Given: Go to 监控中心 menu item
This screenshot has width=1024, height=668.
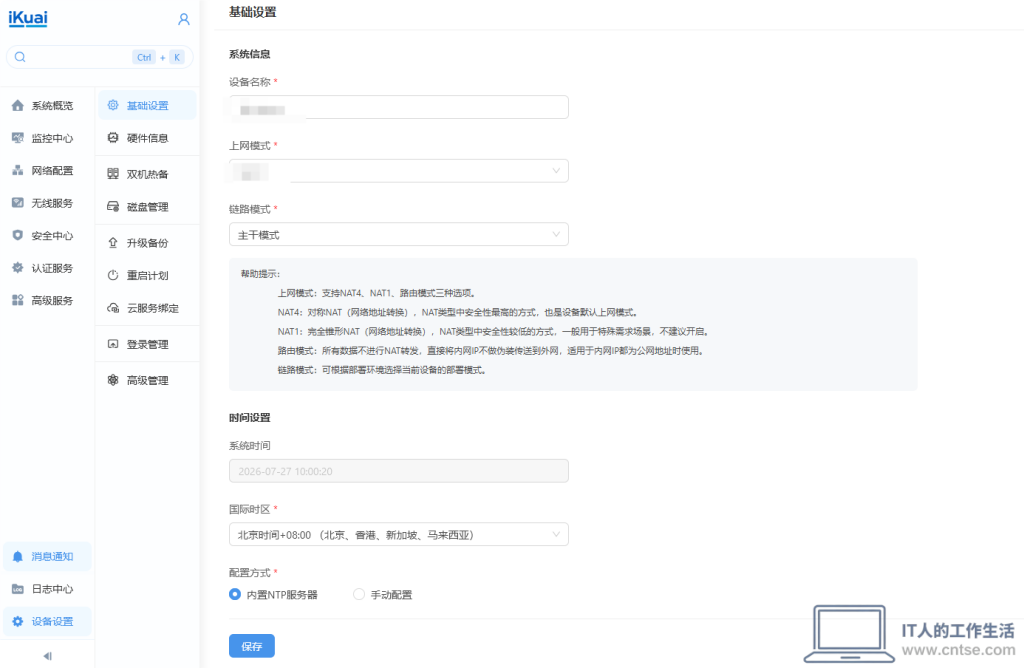Looking at the screenshot, I should [x=47, y=138].
